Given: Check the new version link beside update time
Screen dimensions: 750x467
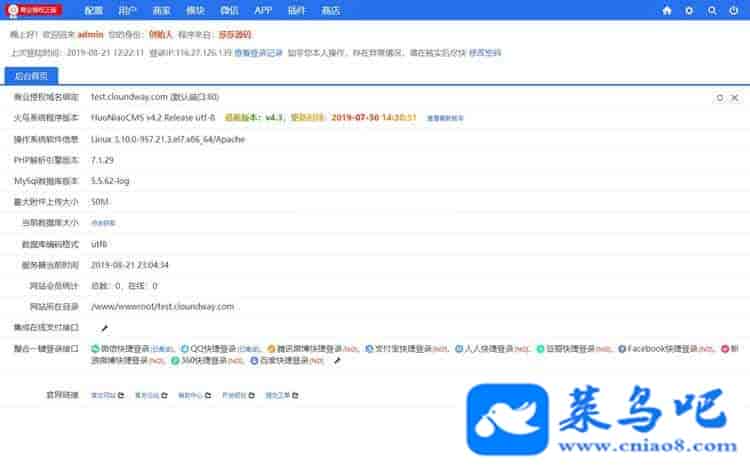Looking at the screenshot, I should coord(445,118).
